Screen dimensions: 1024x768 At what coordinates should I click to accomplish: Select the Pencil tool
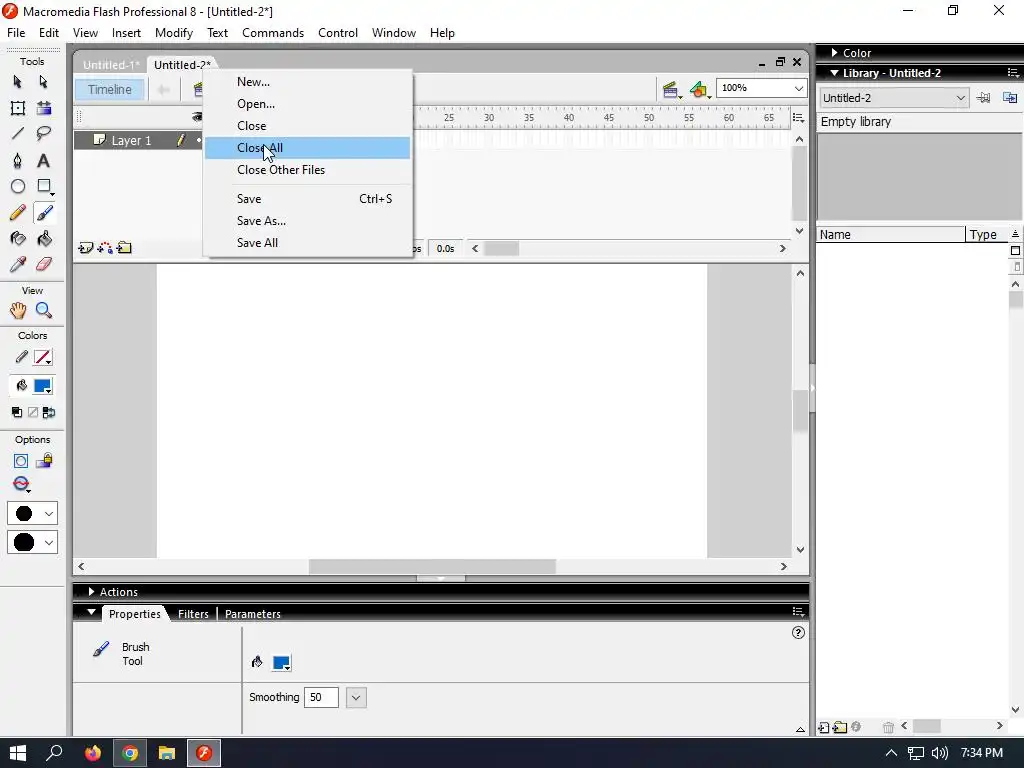click(18, 213)
